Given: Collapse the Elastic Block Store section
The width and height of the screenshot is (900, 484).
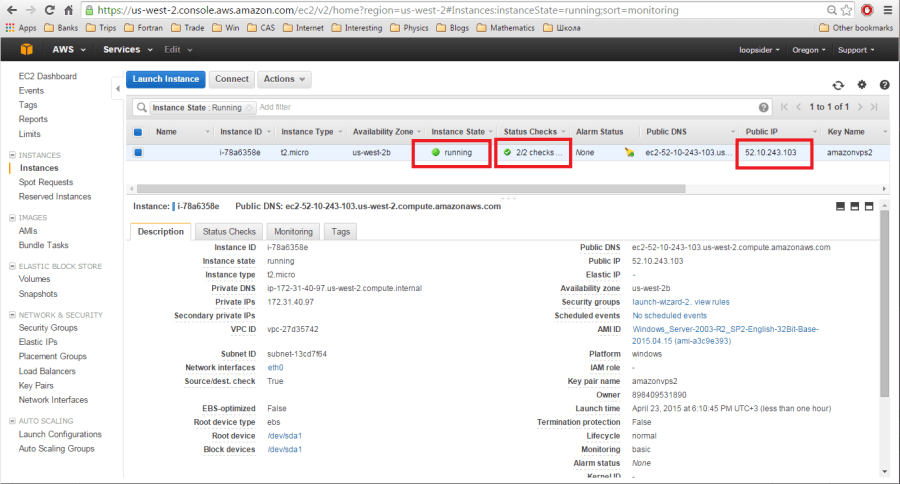Looking at the screenshot, I should 12,266.
